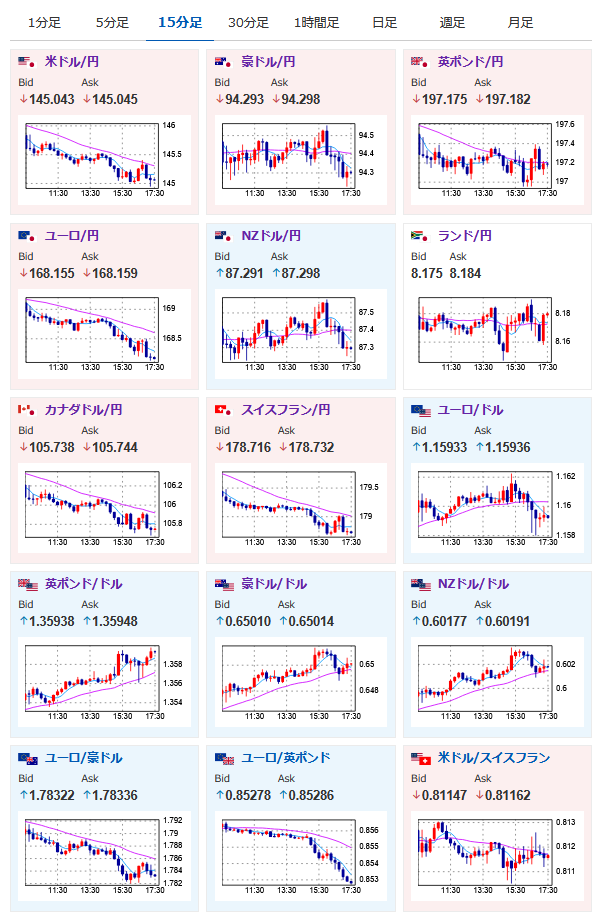Open the ユーロ/円 pair link
The image size is (598, 915).
pos(72,236)
